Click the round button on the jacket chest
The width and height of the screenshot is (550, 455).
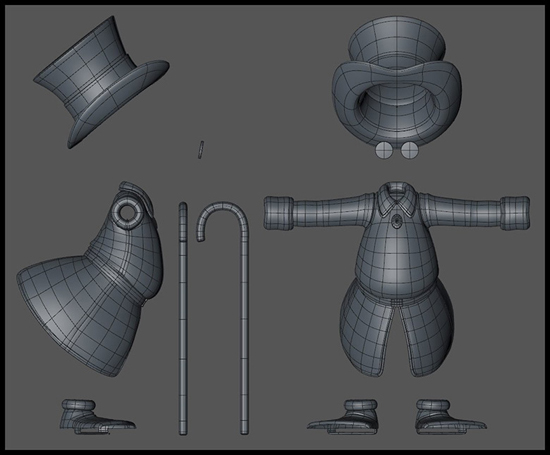pos(397,221)
